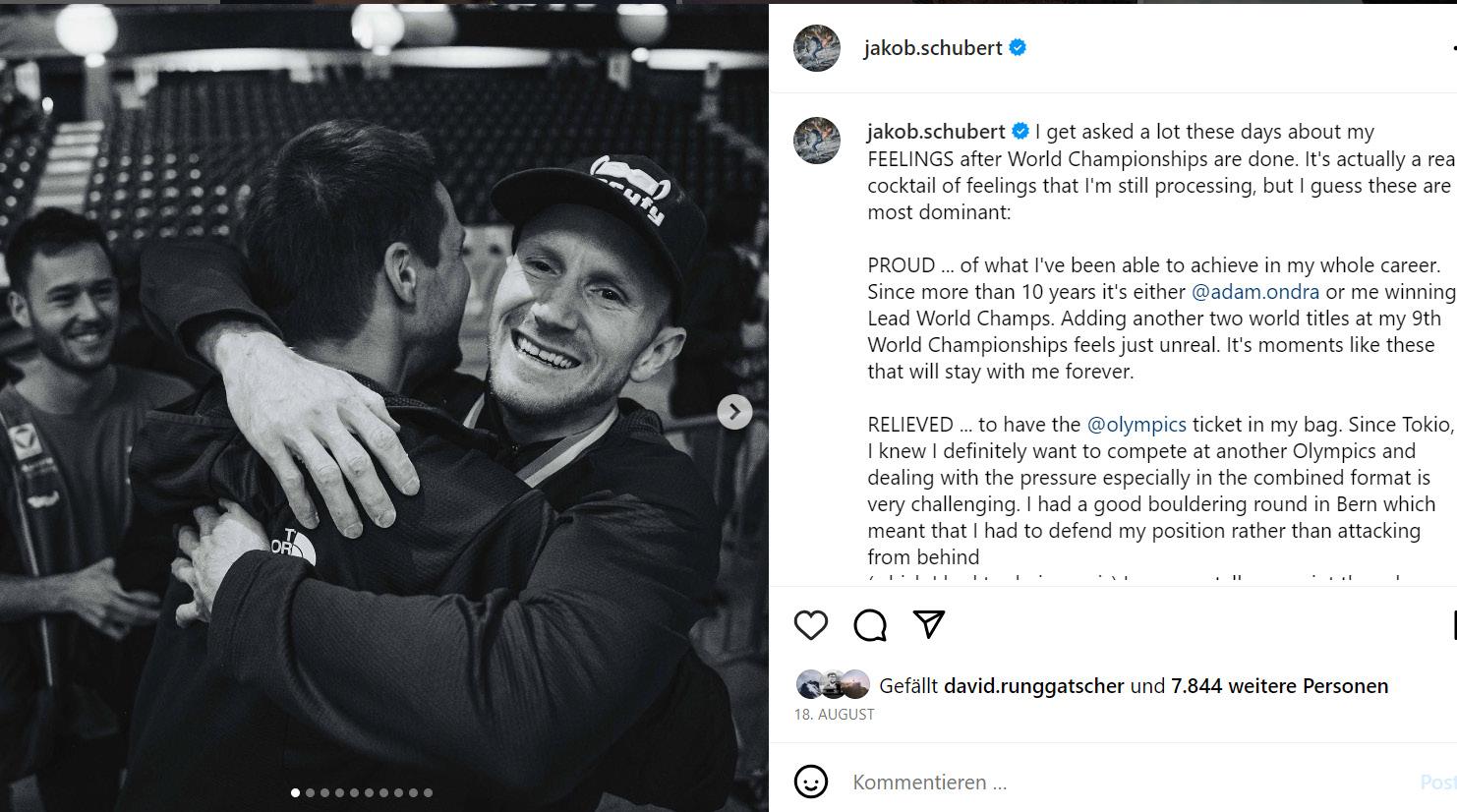Open the emoji picker smiley icon

pos(811,783)
